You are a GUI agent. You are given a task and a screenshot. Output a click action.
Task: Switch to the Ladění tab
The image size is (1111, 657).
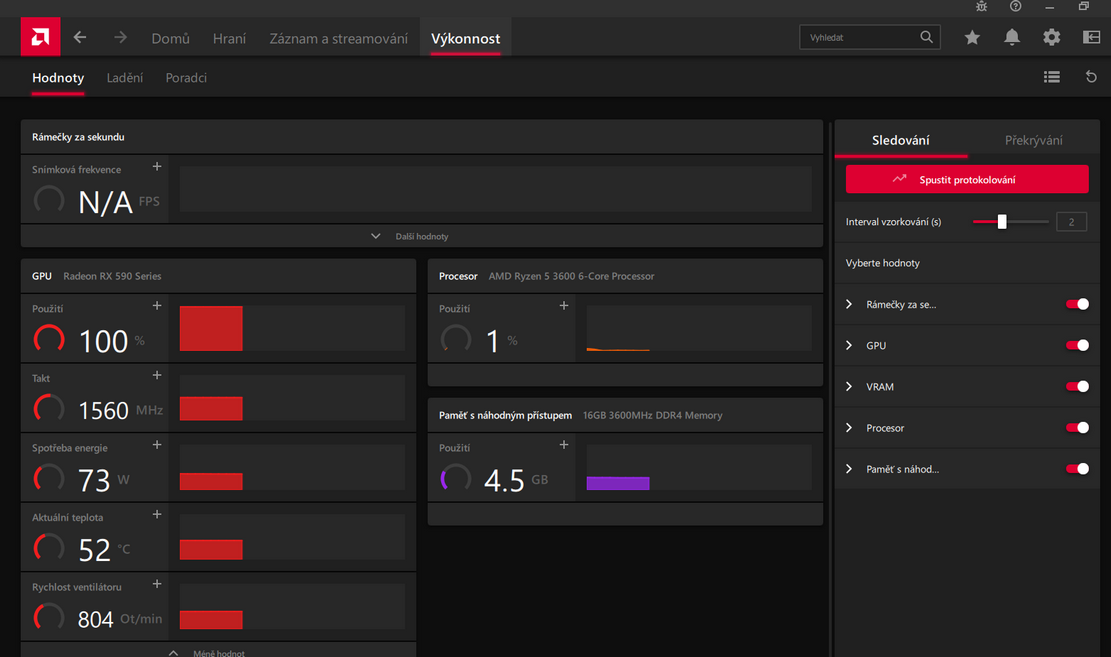125,78
